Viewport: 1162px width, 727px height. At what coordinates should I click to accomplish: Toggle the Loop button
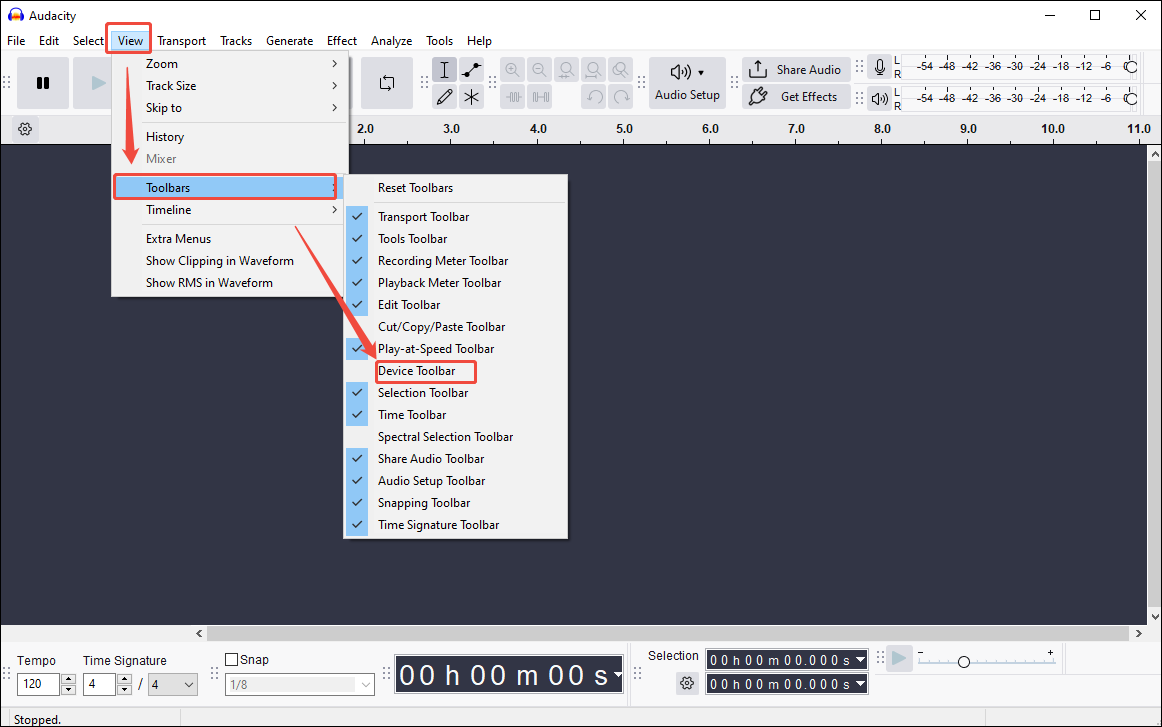tap(387, 83)
